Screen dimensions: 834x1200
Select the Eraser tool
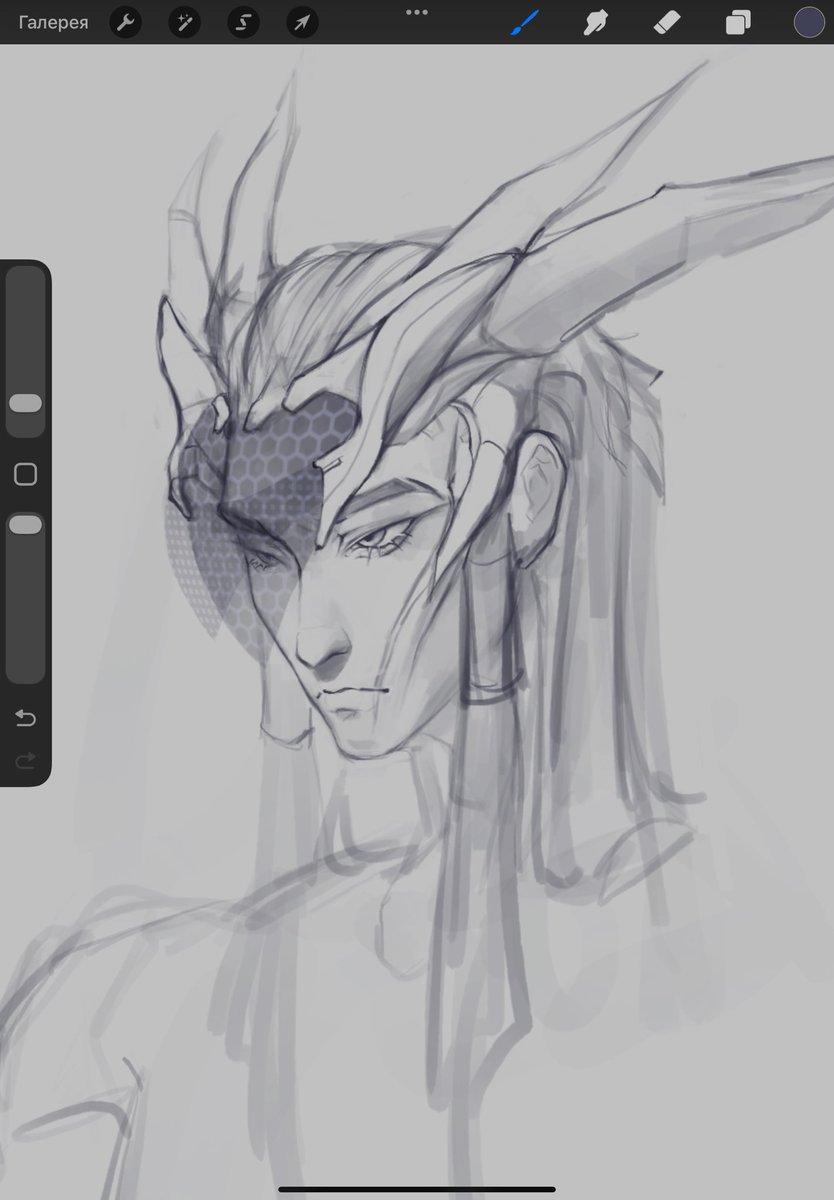coord(667,22)
